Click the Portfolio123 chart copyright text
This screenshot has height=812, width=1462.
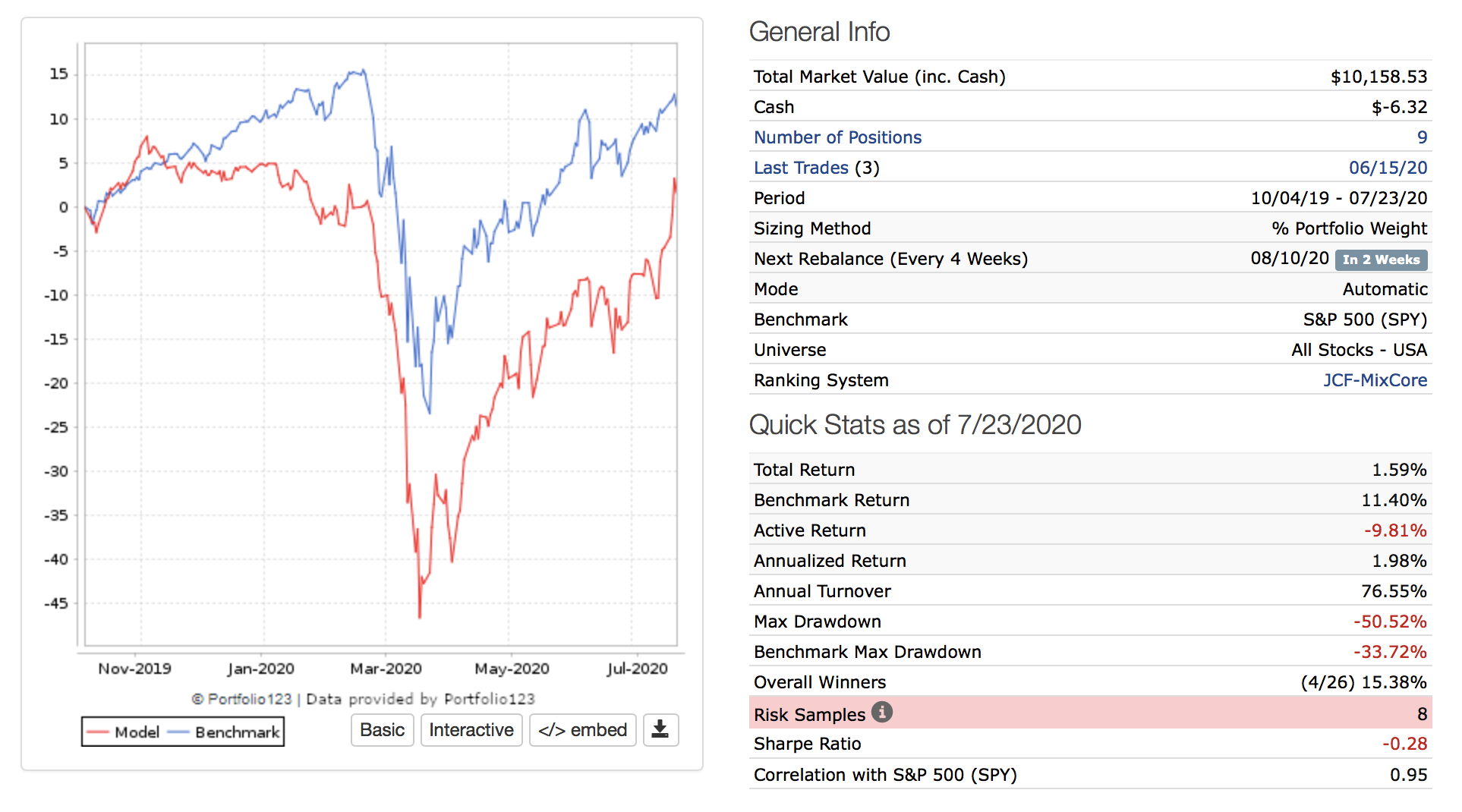(363, 699)
